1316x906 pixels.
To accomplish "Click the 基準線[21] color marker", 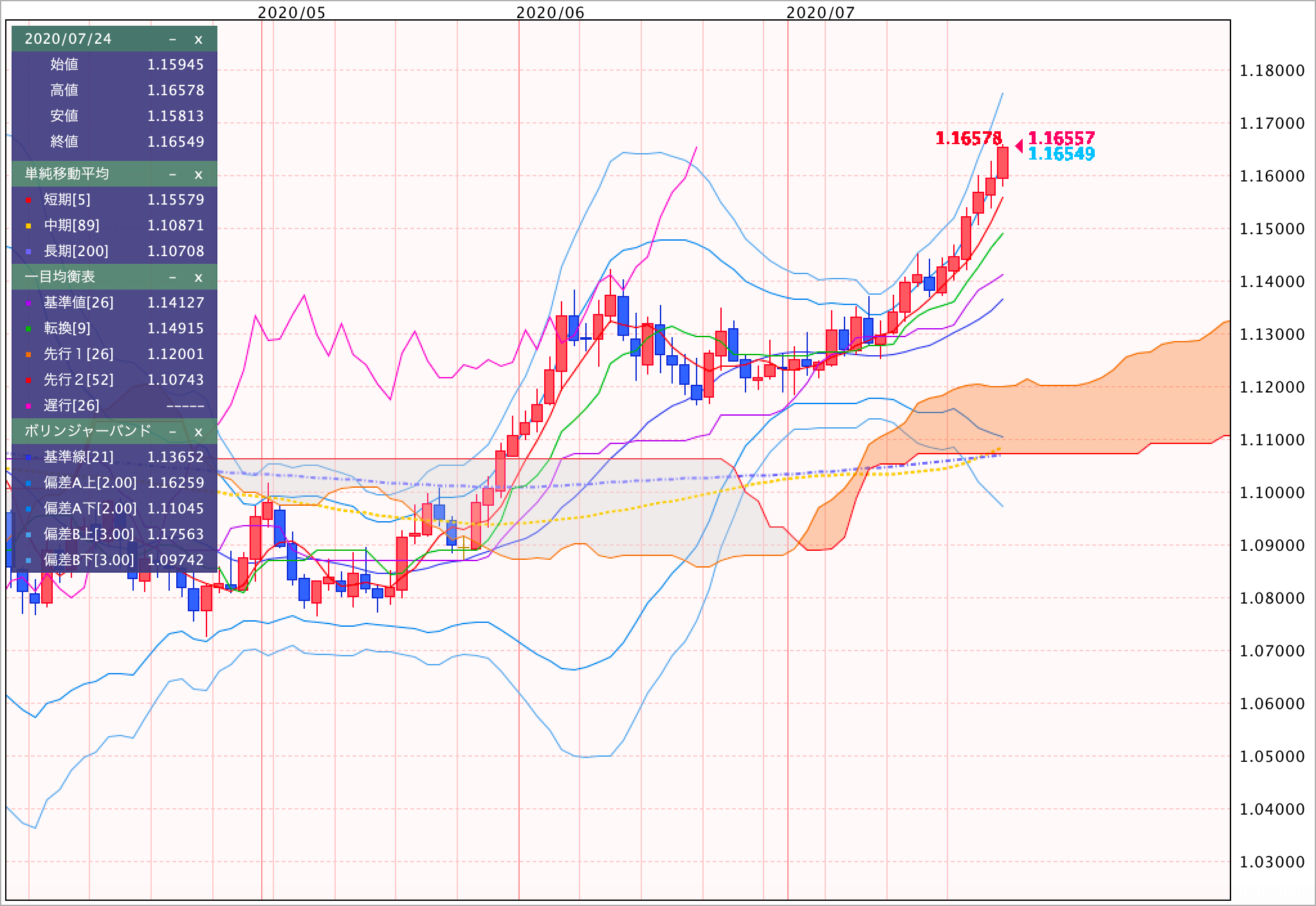I will point(28,458).
